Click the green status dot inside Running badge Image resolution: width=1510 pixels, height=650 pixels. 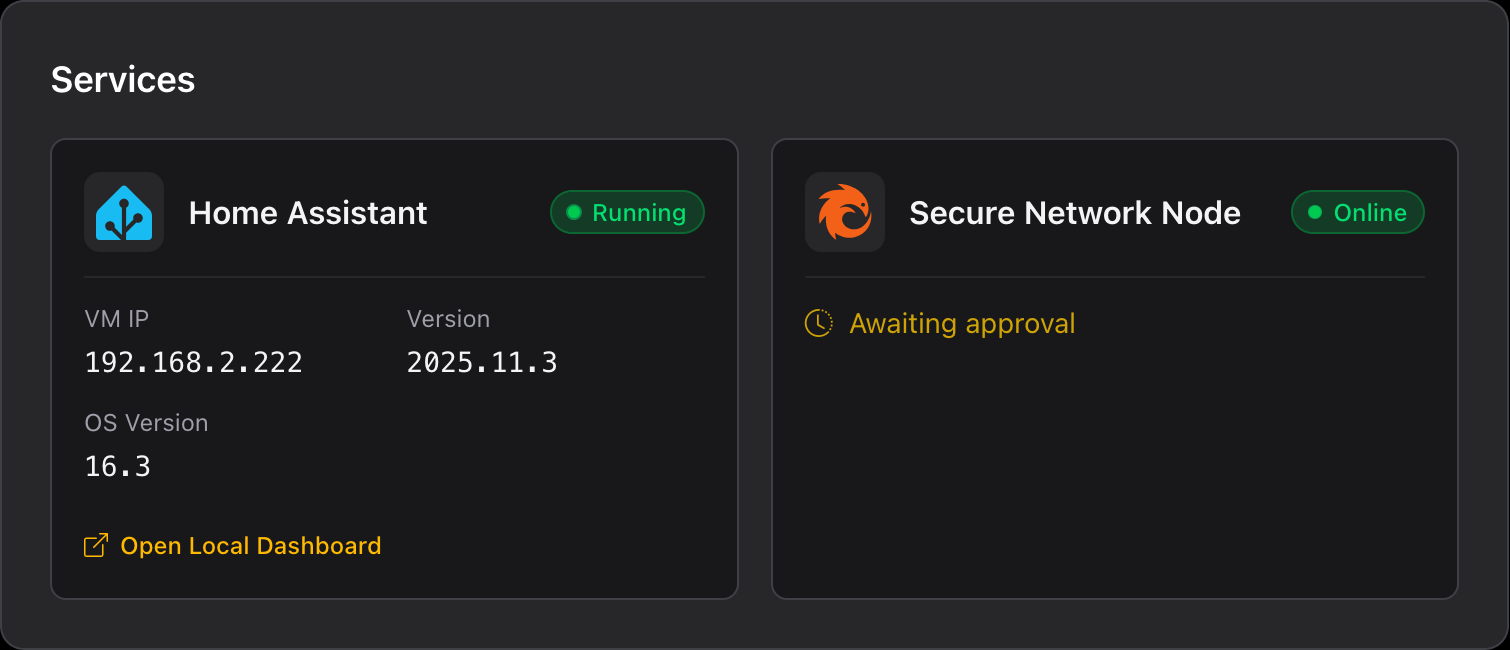pos(572,212)
